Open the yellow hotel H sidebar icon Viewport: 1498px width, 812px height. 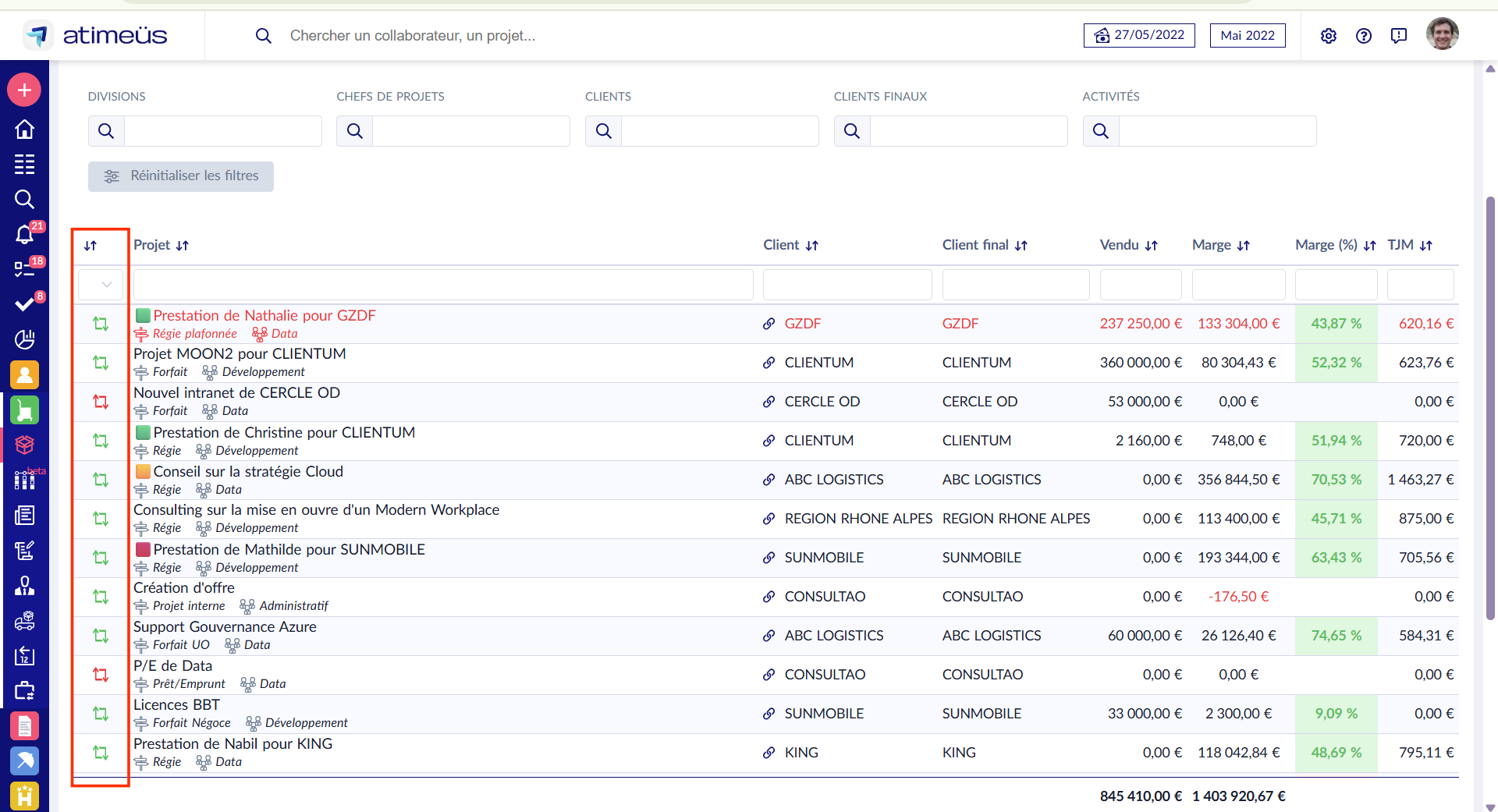(x=24, y=796)
